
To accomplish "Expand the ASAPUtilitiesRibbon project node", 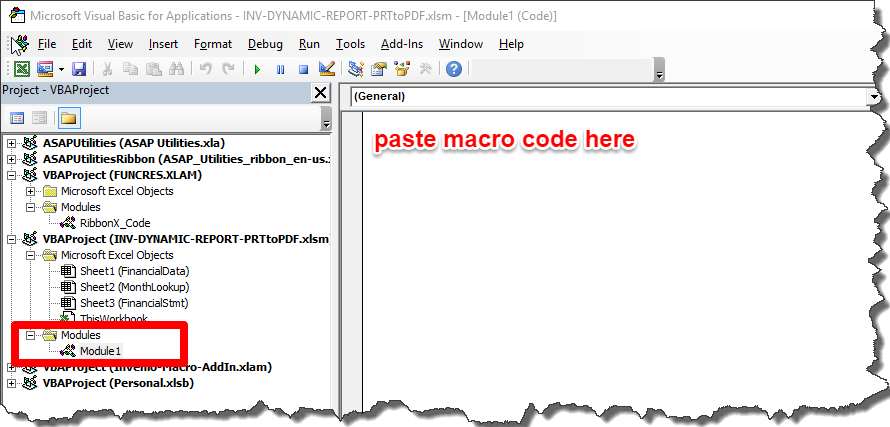I will point(11,159).
